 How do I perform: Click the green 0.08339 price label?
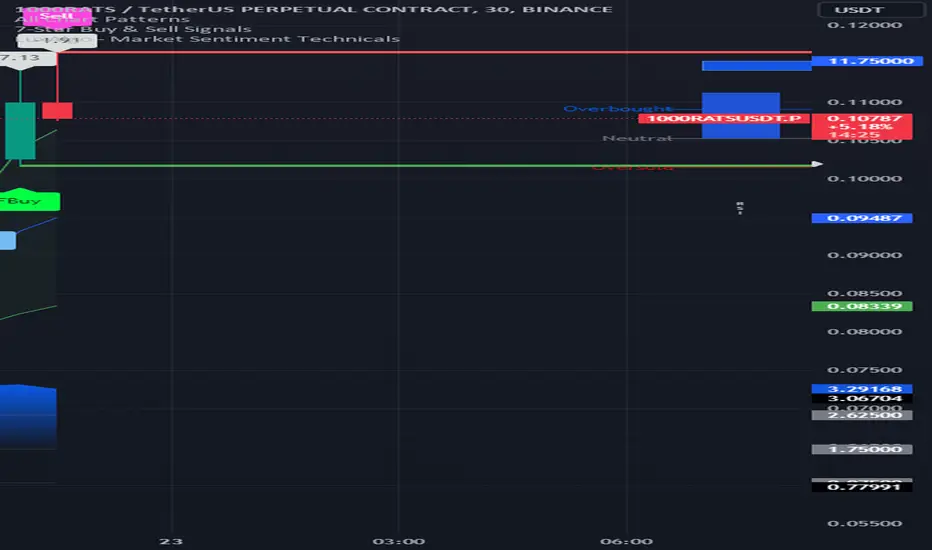coord(861,306)
